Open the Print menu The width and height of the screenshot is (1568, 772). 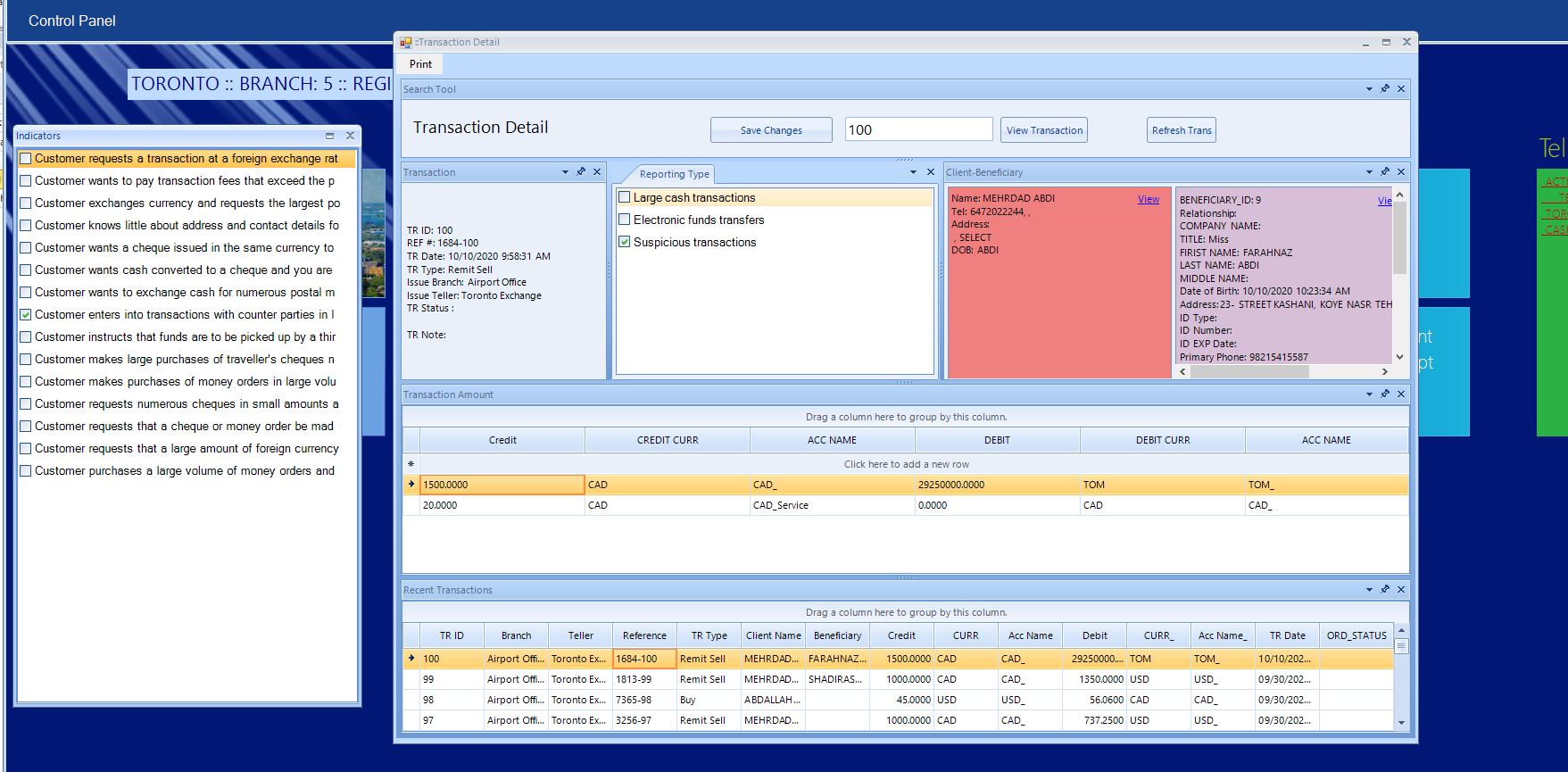[x=420, y=64]
